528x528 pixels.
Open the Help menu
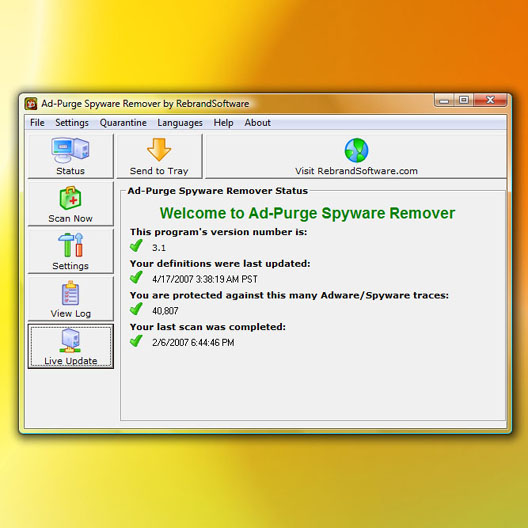click(x=223, y=123)
